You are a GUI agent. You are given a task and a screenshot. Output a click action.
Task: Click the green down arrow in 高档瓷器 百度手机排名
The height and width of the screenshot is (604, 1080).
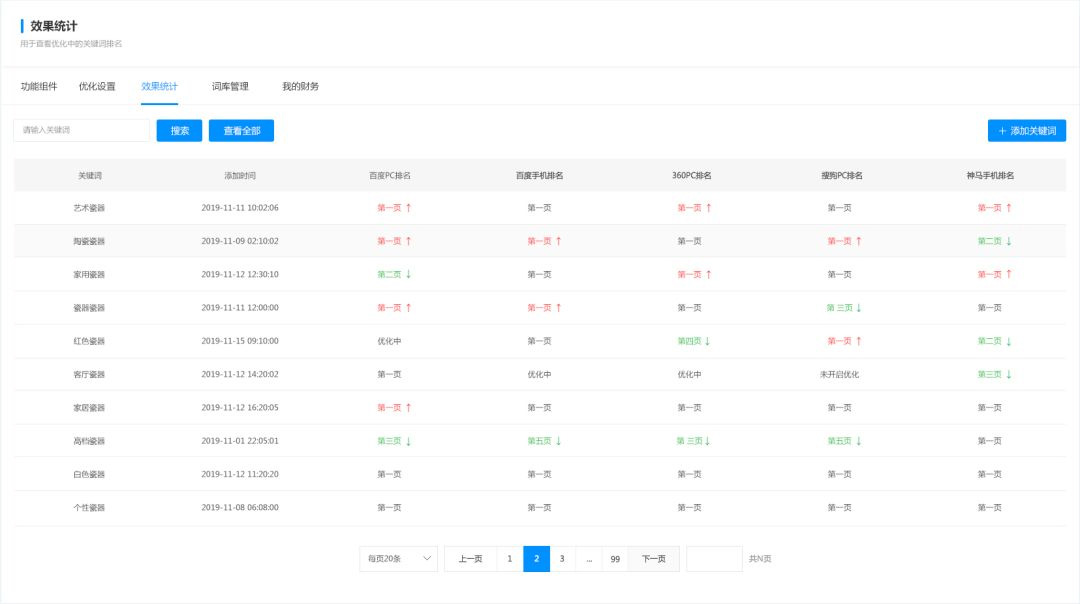(x=559, y=441)
